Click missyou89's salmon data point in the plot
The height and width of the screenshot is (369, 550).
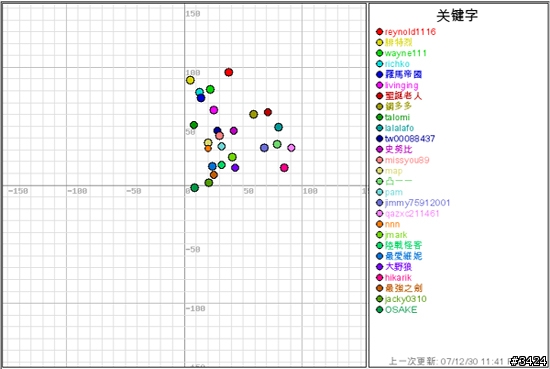220,136
